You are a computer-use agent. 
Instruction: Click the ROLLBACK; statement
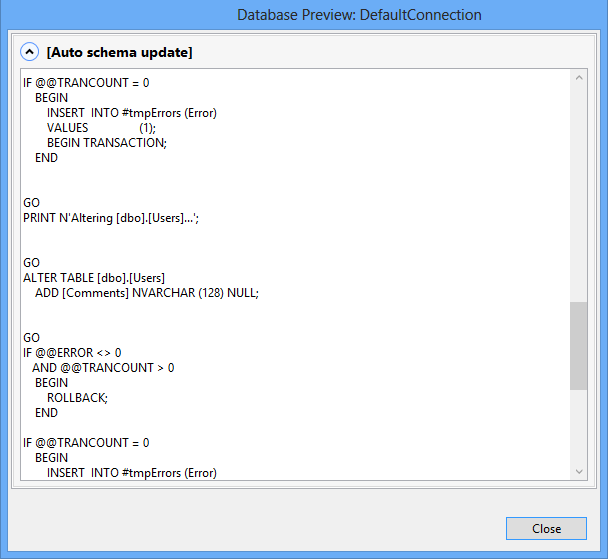[77, 397]
